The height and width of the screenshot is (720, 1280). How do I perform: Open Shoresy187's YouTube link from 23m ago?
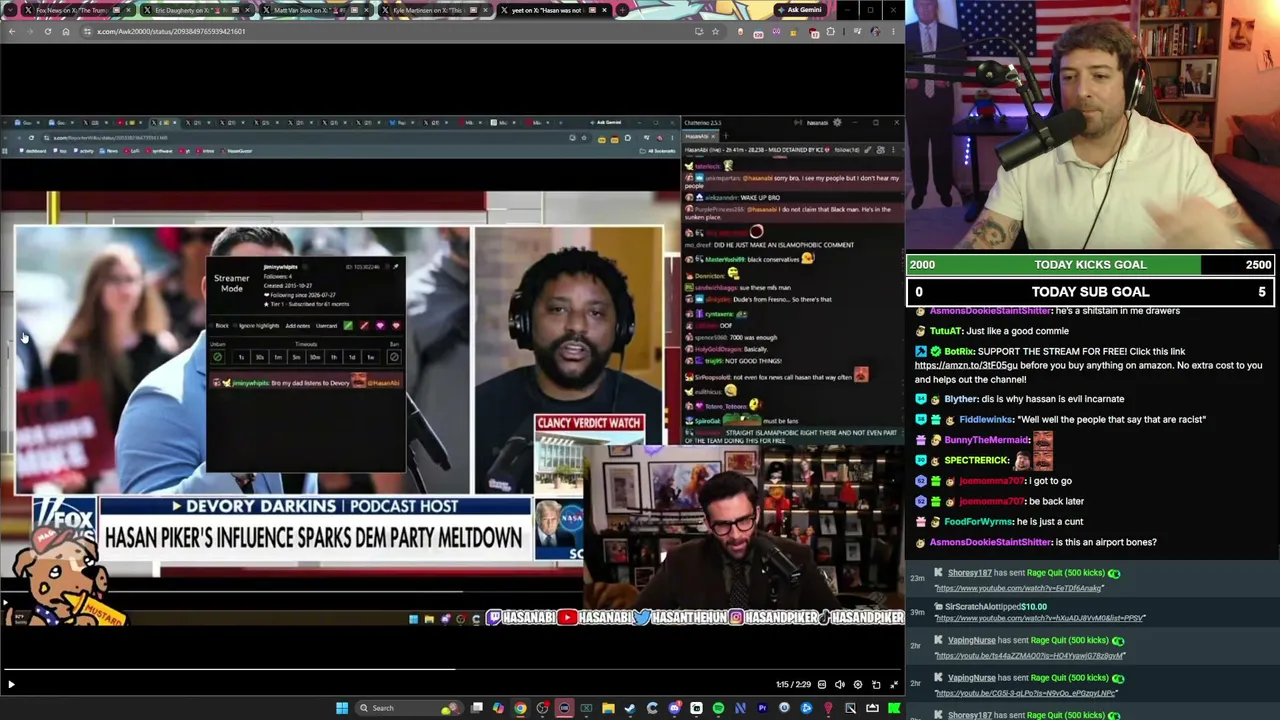click(1017, 588)
